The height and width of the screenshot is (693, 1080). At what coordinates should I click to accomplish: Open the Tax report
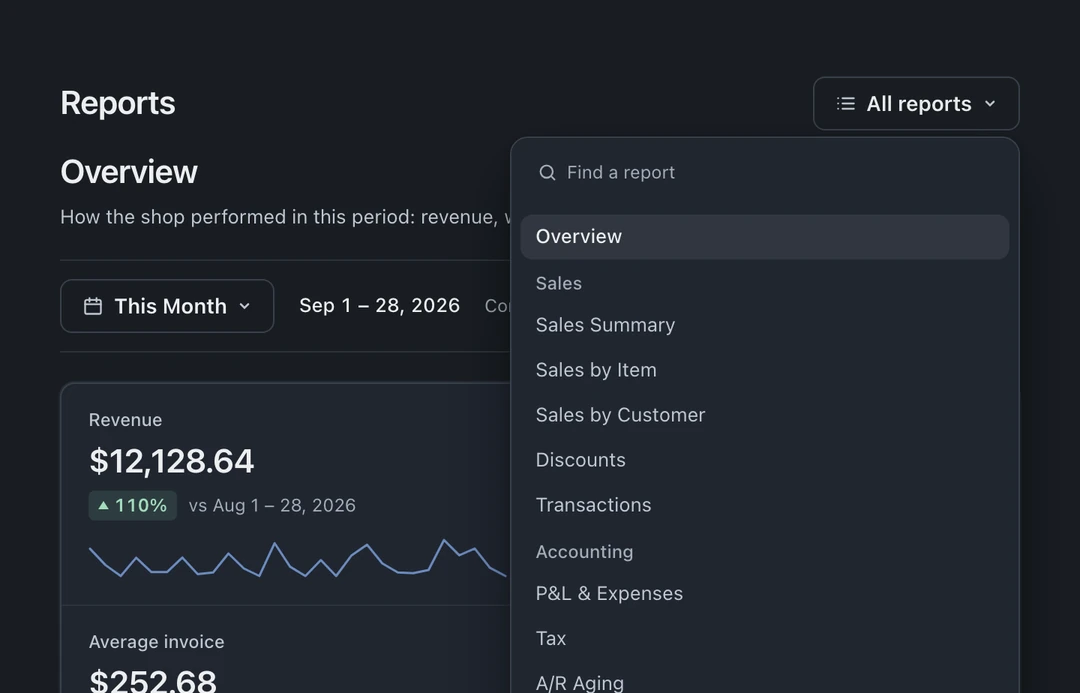[765, 639]
